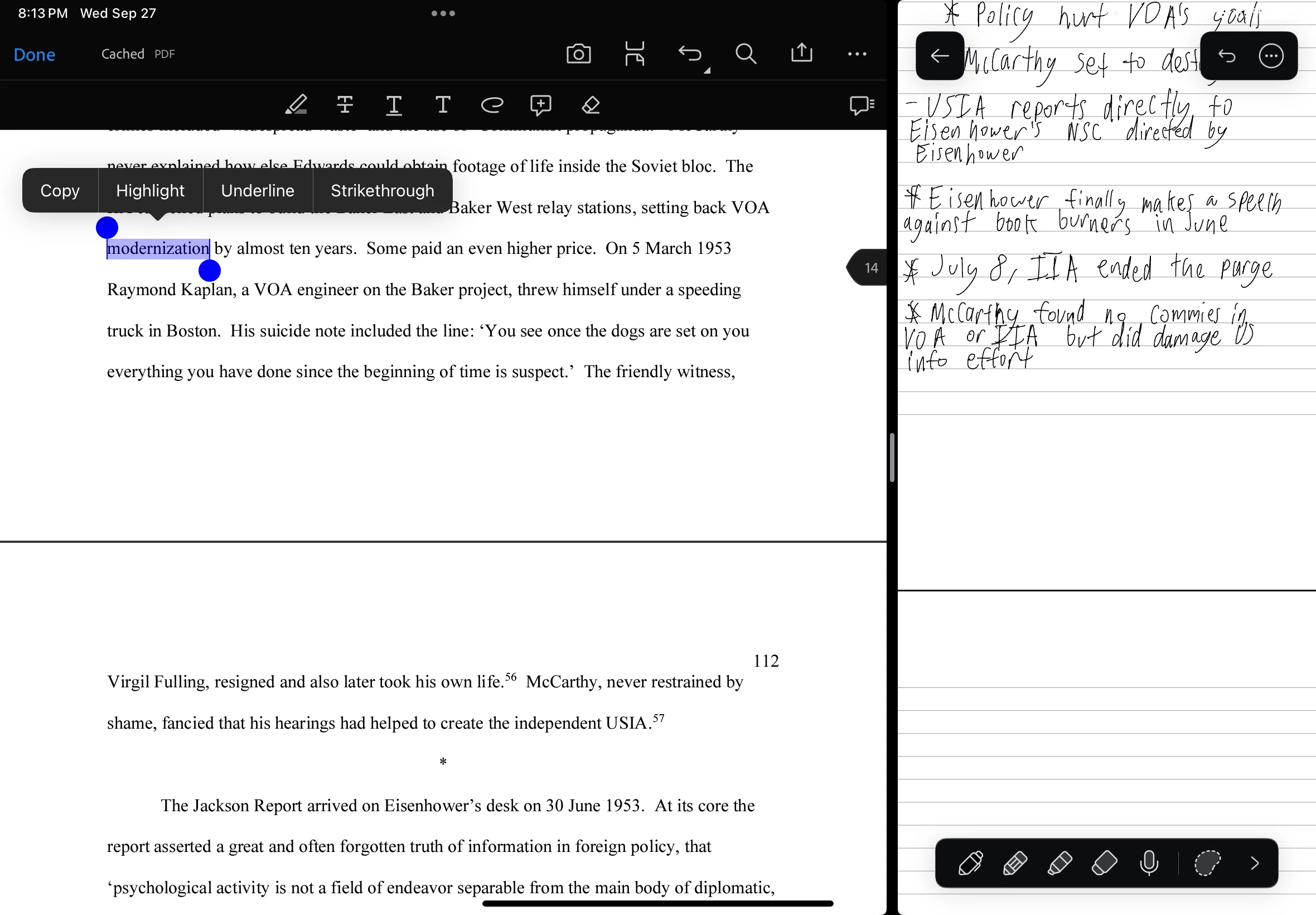Choose the lasso freehand drawing tool

pyautogui.click(x=492, y=105)
